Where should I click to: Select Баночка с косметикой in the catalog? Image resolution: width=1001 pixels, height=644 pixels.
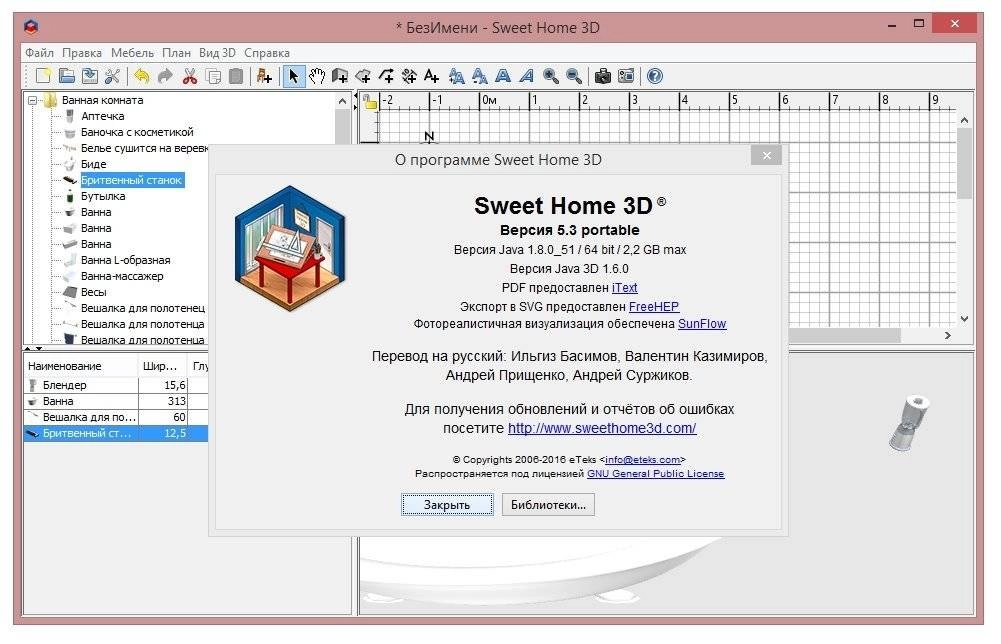click(x=137, y=132)
